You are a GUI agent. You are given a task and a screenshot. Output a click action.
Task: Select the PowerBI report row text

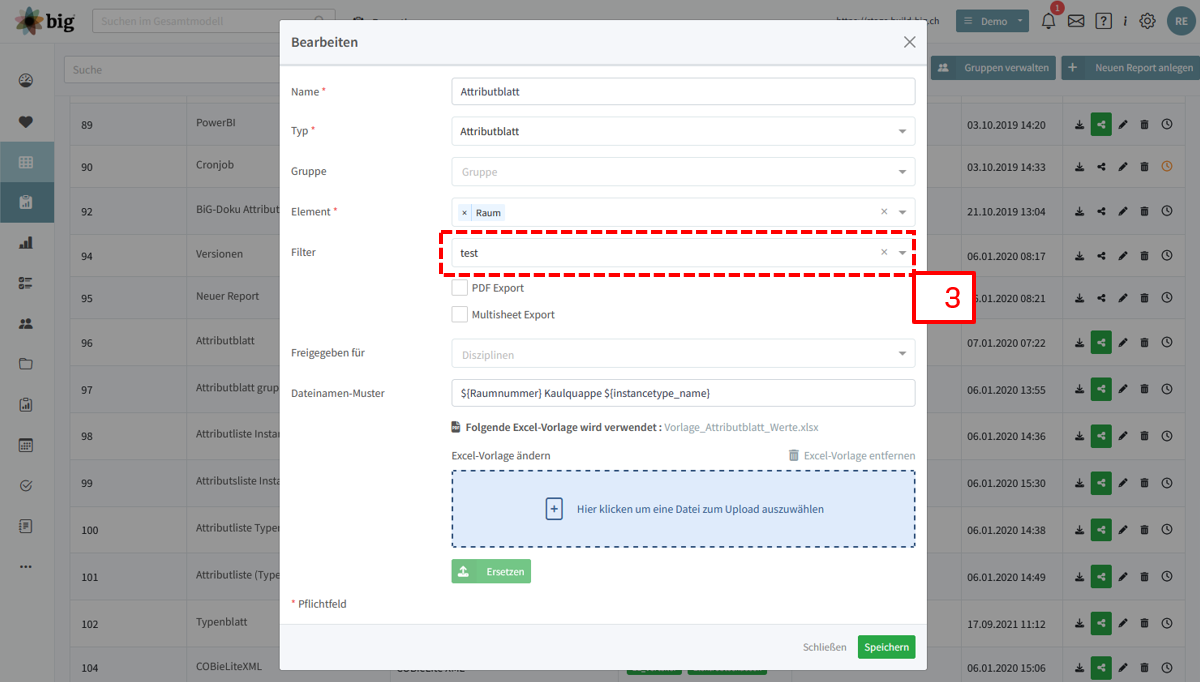(x=216, y=123)
